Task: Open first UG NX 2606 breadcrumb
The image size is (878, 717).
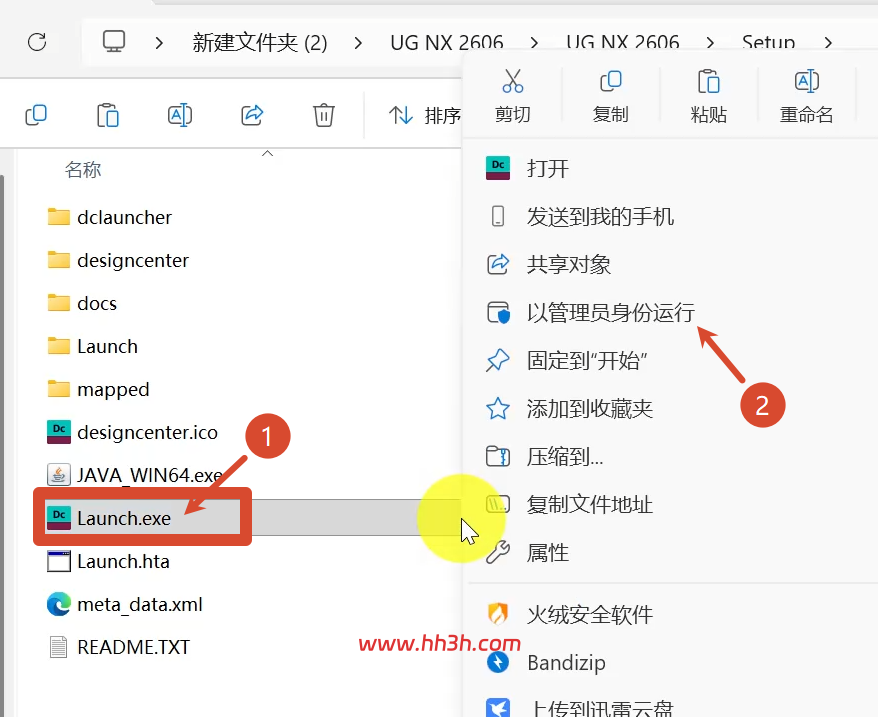Action: (447, 43)
